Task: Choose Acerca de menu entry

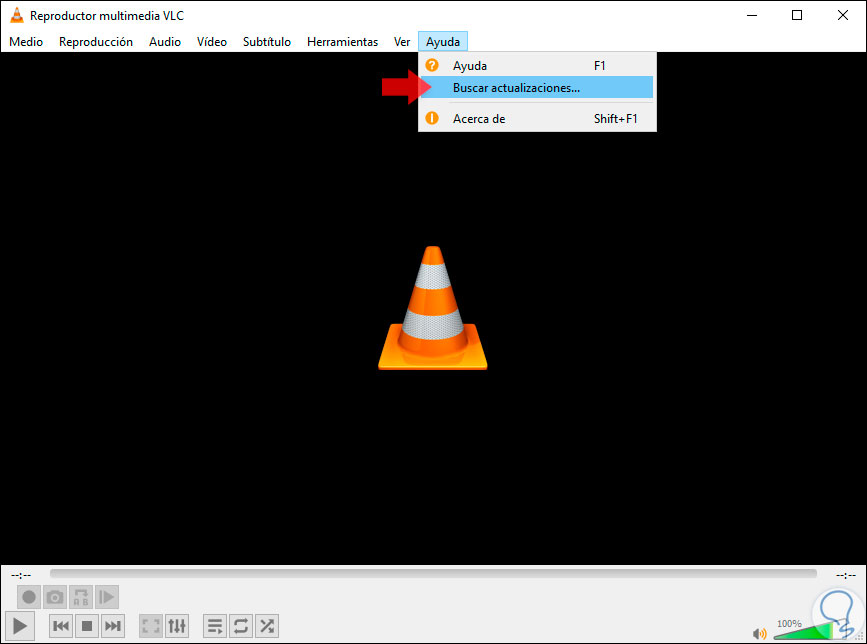Action: coord(537,119)
